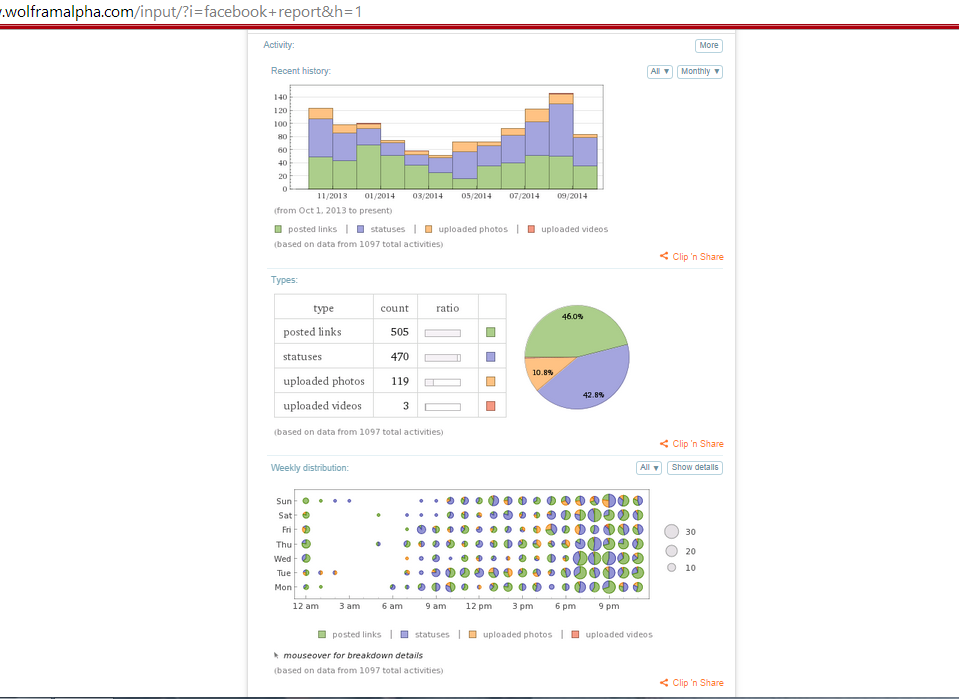The width and height of the screenshot is (959, 699).
Task: Click the posted links legend icon under histogram
Action: pyautogui.click(x=279, y=229)
